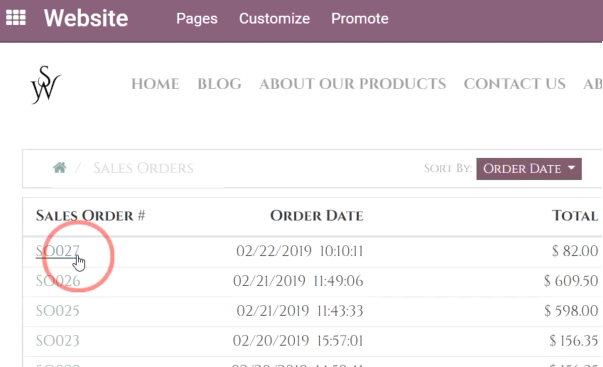Viewport: 603px width, 367px height.
Task: Click the Total column header
Action: [x=575, y=215]
